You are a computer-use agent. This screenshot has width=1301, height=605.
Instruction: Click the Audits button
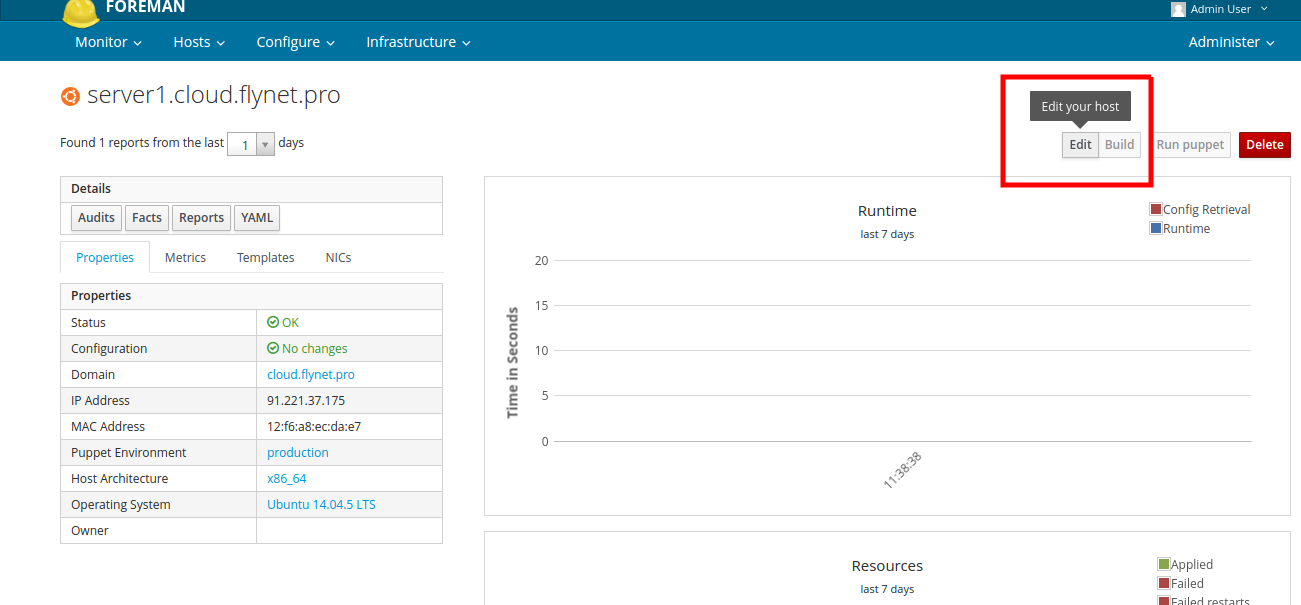coord(97,217)
